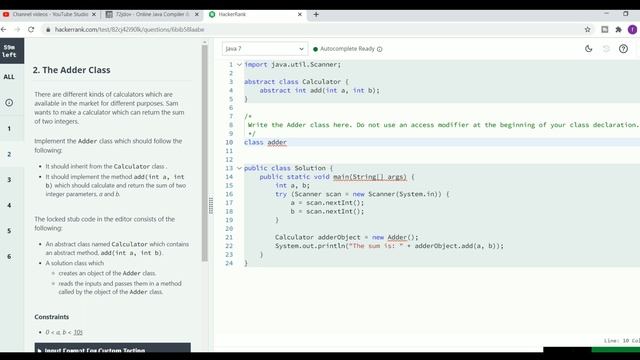Select the ALL questions sidebar item
The image size is (640, 360).
[9, 77]
